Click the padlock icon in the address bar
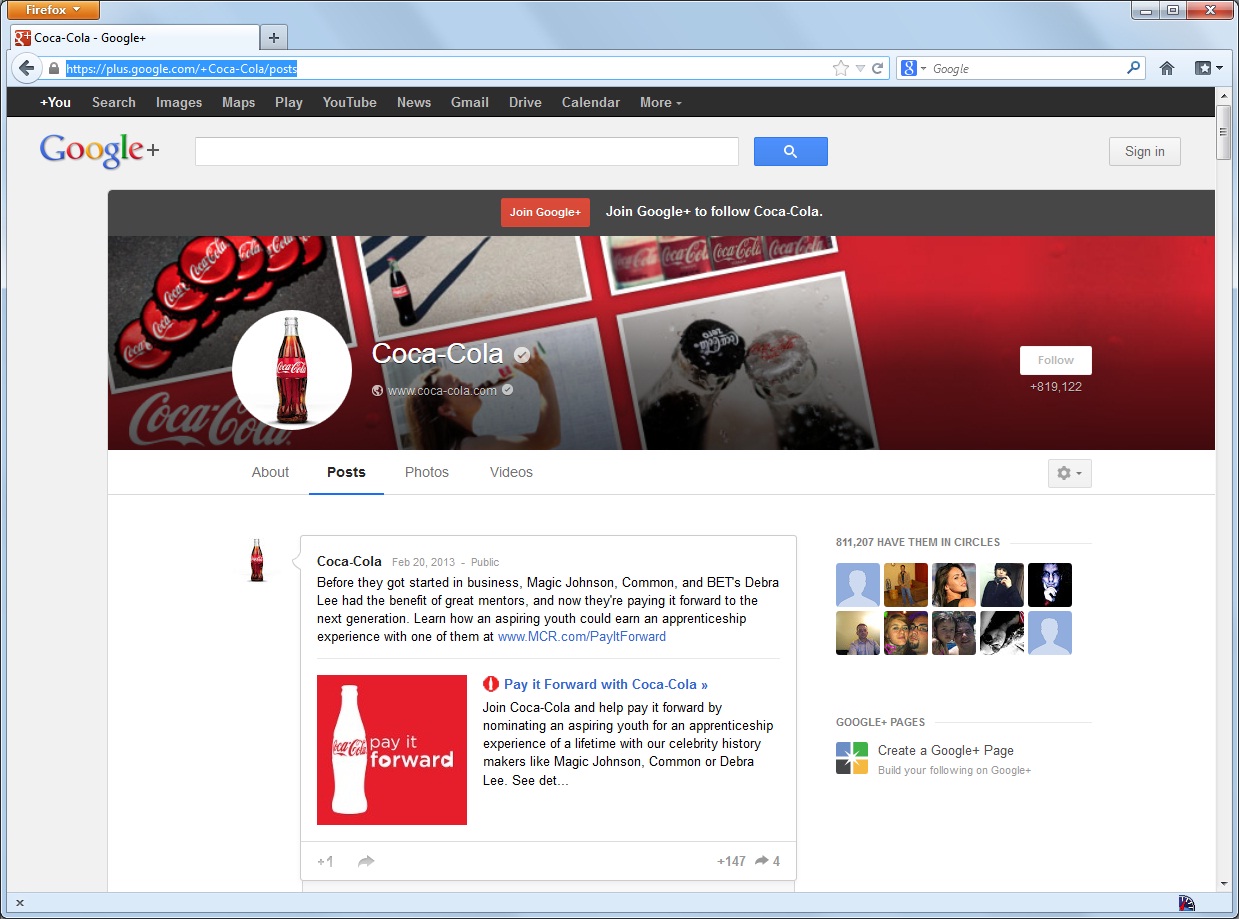Image resolution: width=1239 pixels, height=919 pixels. click(53, 68)
